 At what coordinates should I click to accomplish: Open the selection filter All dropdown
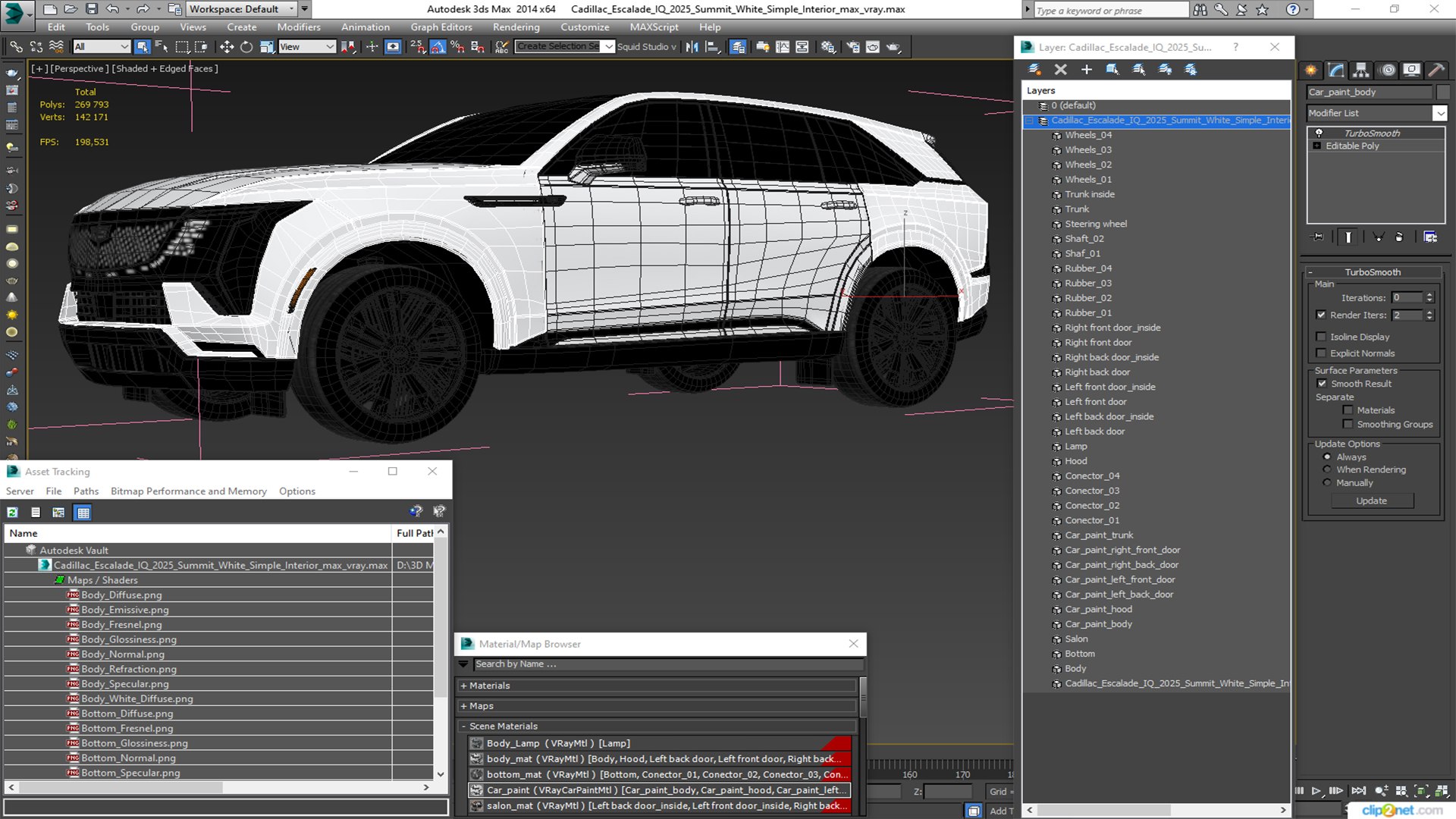pos(102,47)
